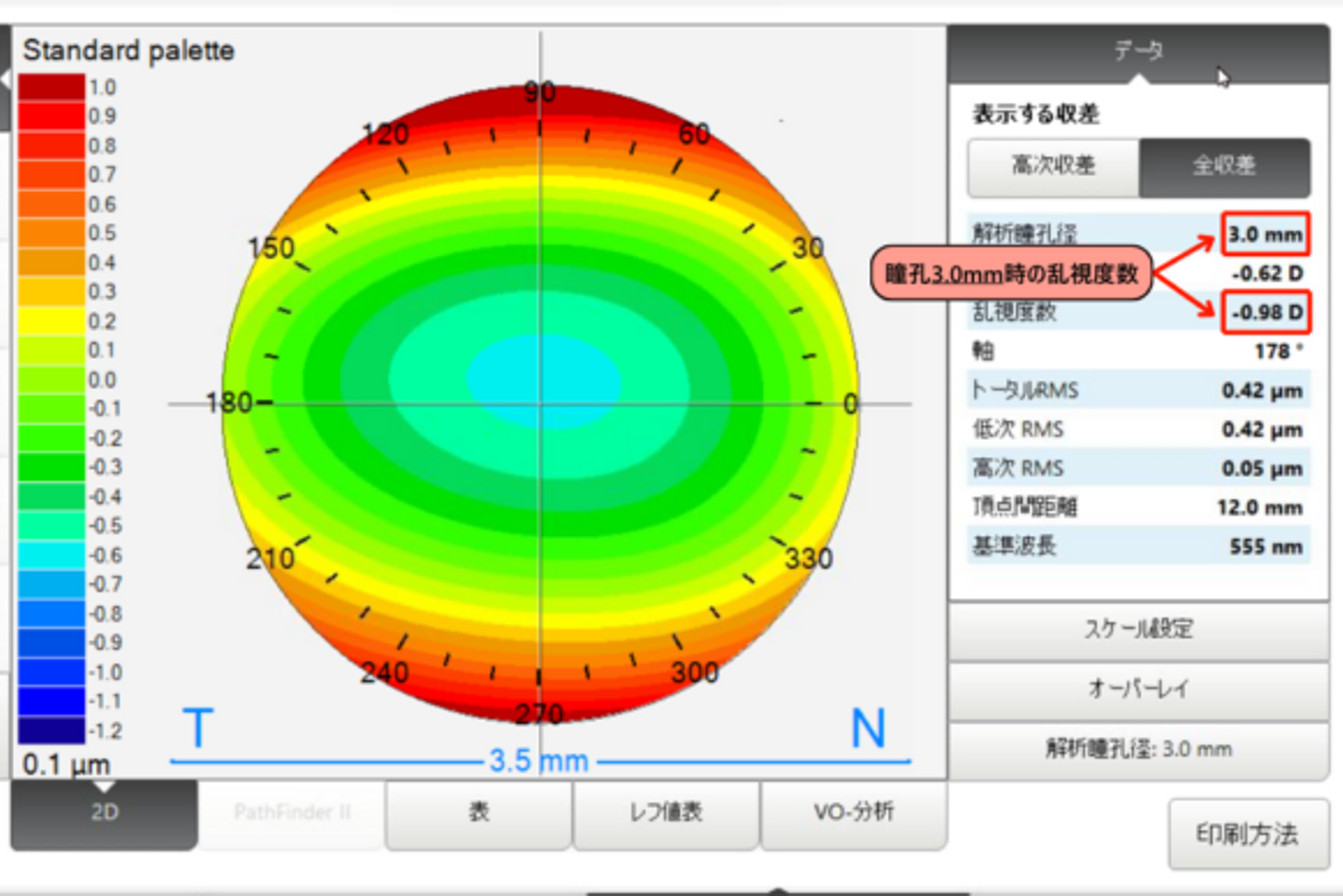The width and height of the screenshot is (1343, 896).
Task: Go to the VO-分析 tab
Action: tap(853, 814)
